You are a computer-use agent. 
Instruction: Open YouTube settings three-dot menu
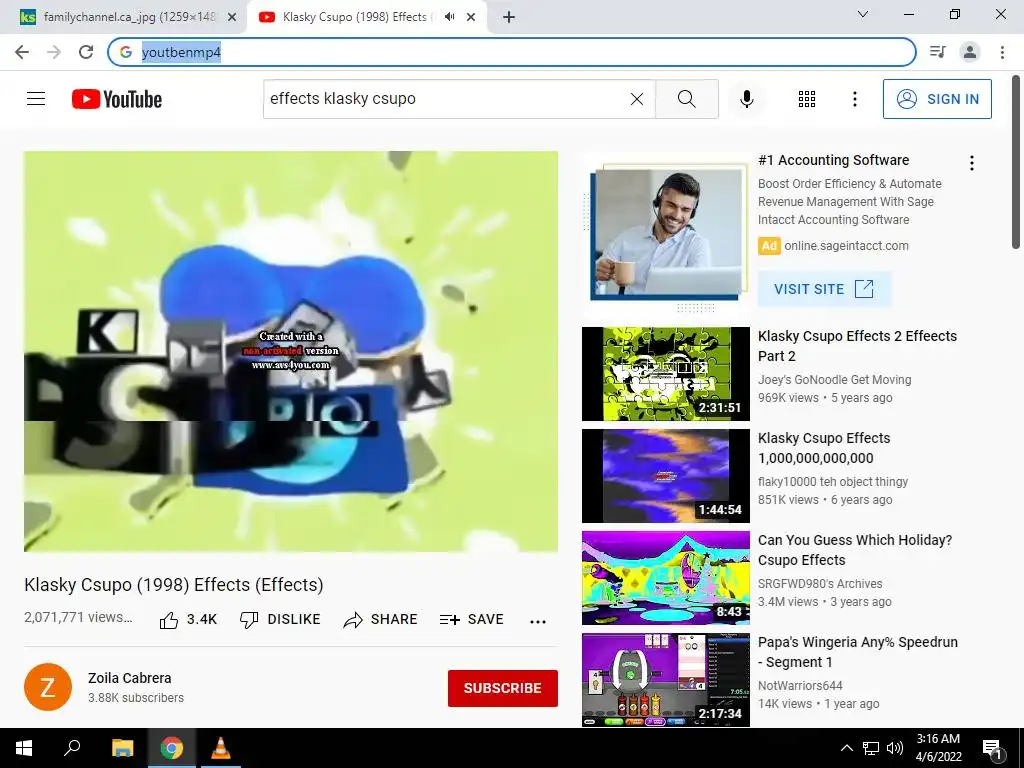click(854, 99)
